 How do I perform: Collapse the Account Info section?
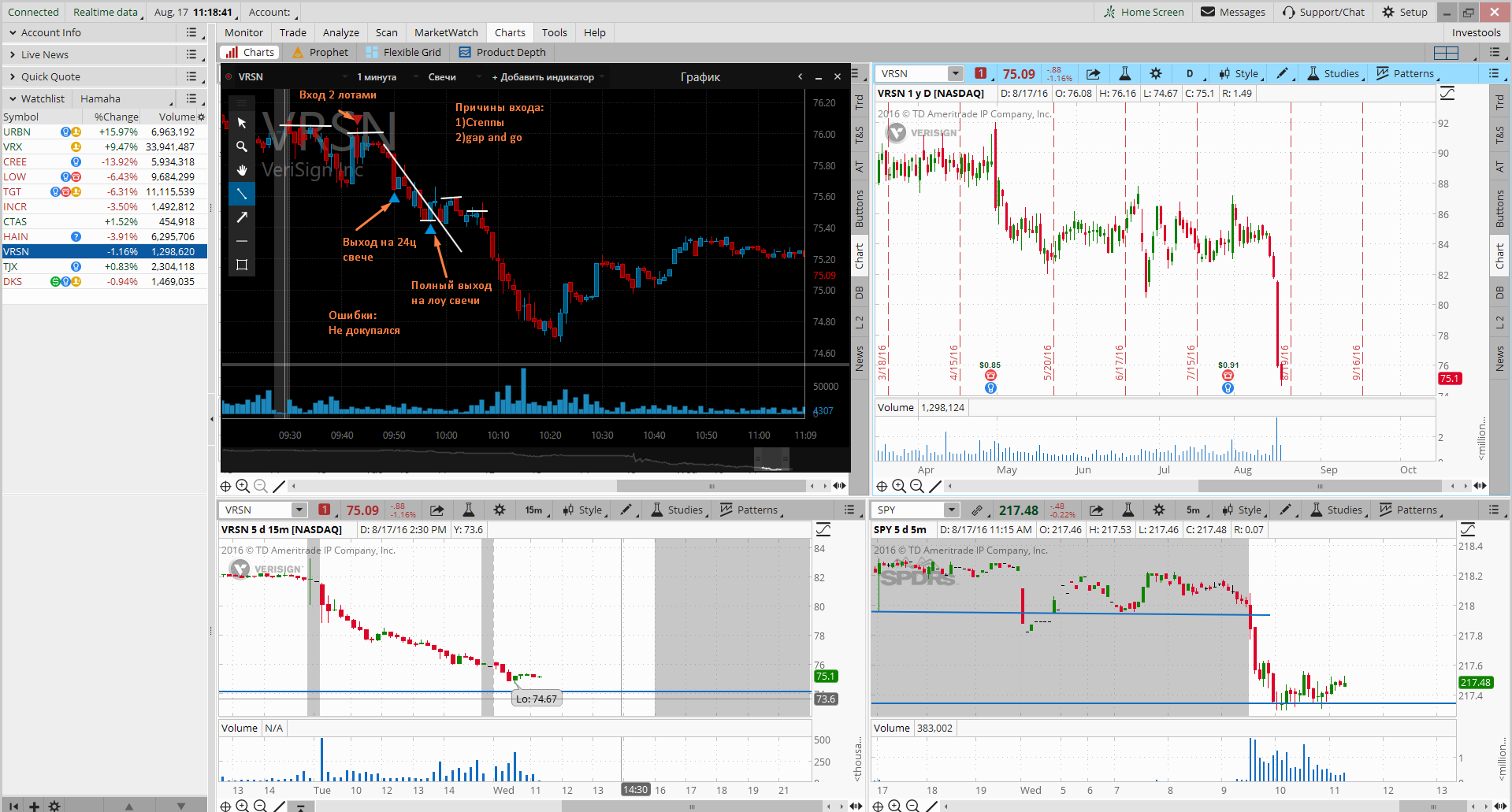[x=13, y=32]
